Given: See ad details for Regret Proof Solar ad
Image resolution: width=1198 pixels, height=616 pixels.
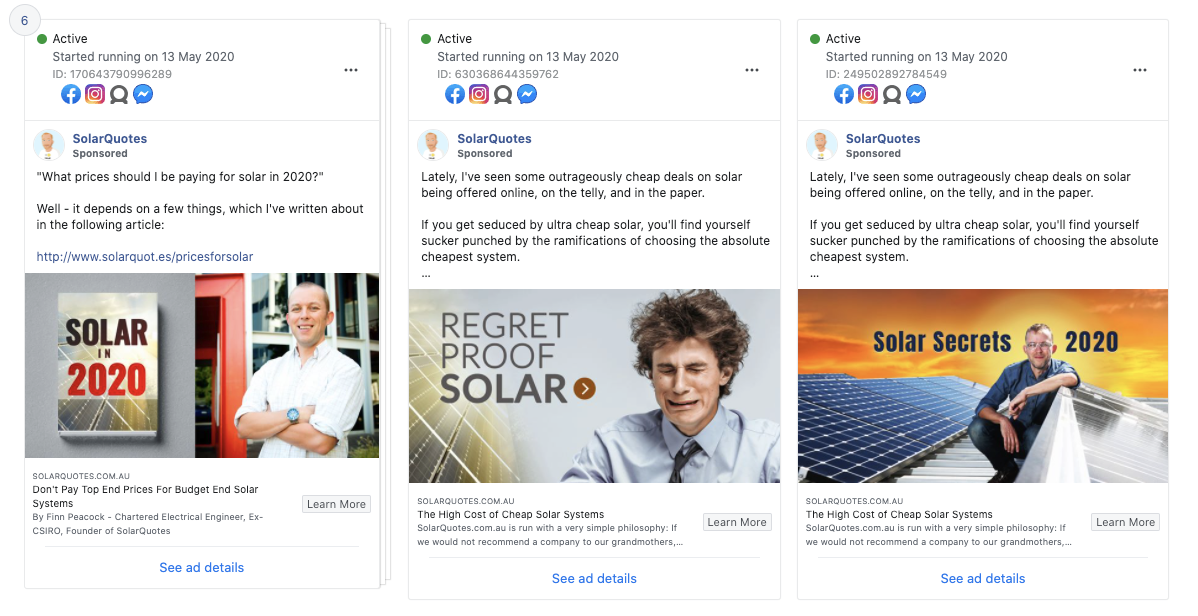Looking at the screenshot, I should click(594, 579).
